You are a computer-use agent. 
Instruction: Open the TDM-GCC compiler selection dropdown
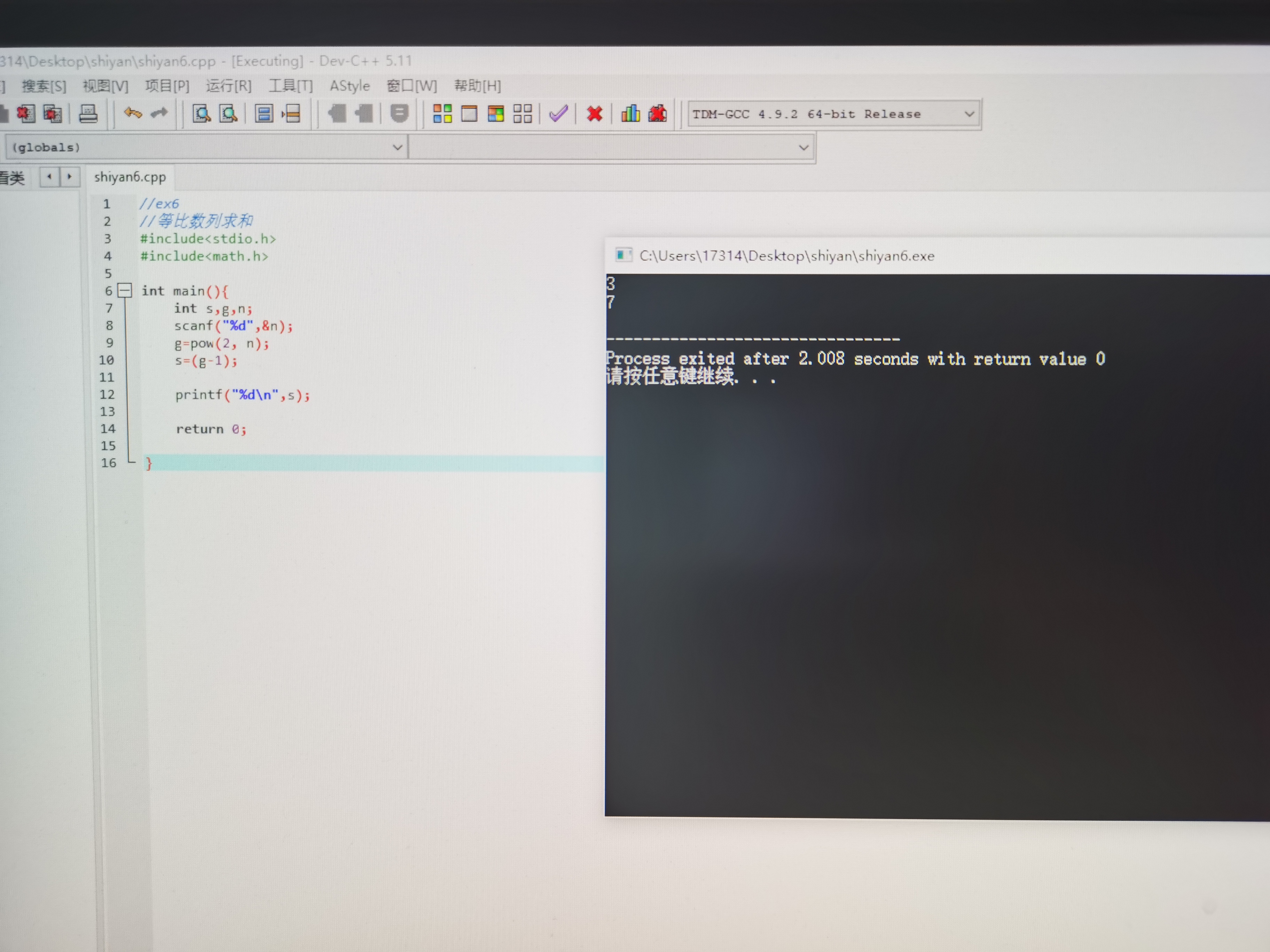pyautogui.click(x=969, y=114)
